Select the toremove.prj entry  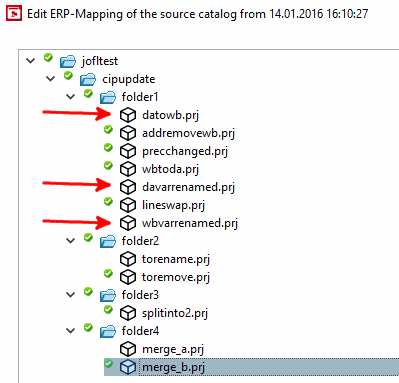(176, 277)
